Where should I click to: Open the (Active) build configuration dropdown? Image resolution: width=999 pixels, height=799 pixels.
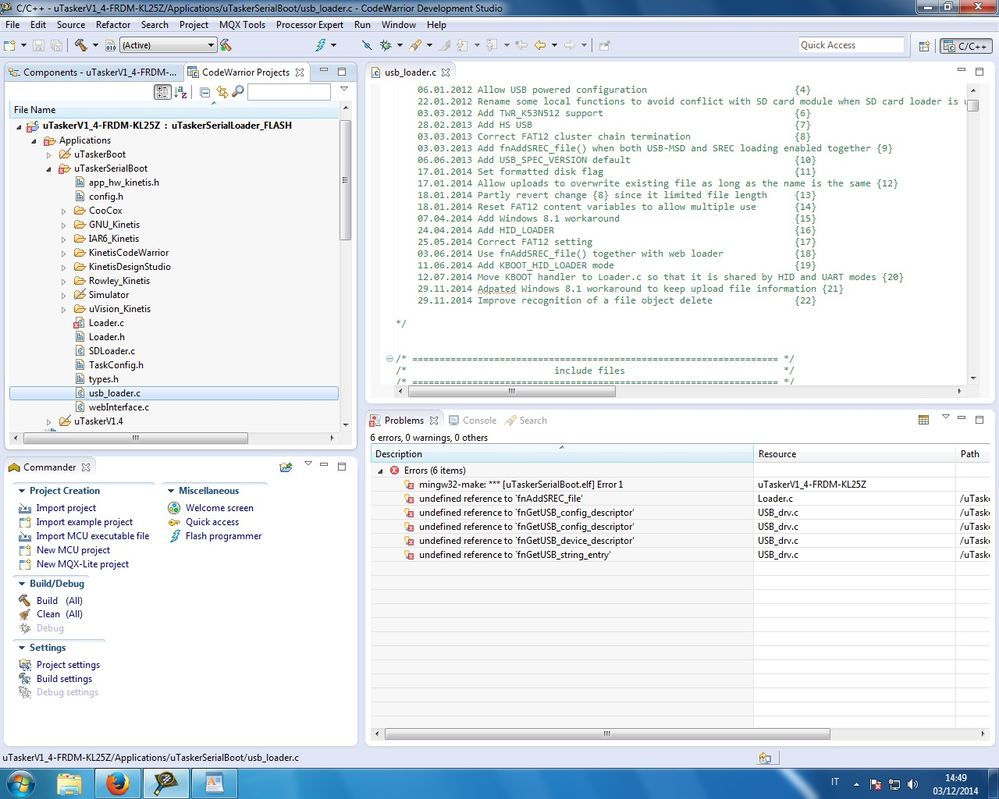coord(210,45)
